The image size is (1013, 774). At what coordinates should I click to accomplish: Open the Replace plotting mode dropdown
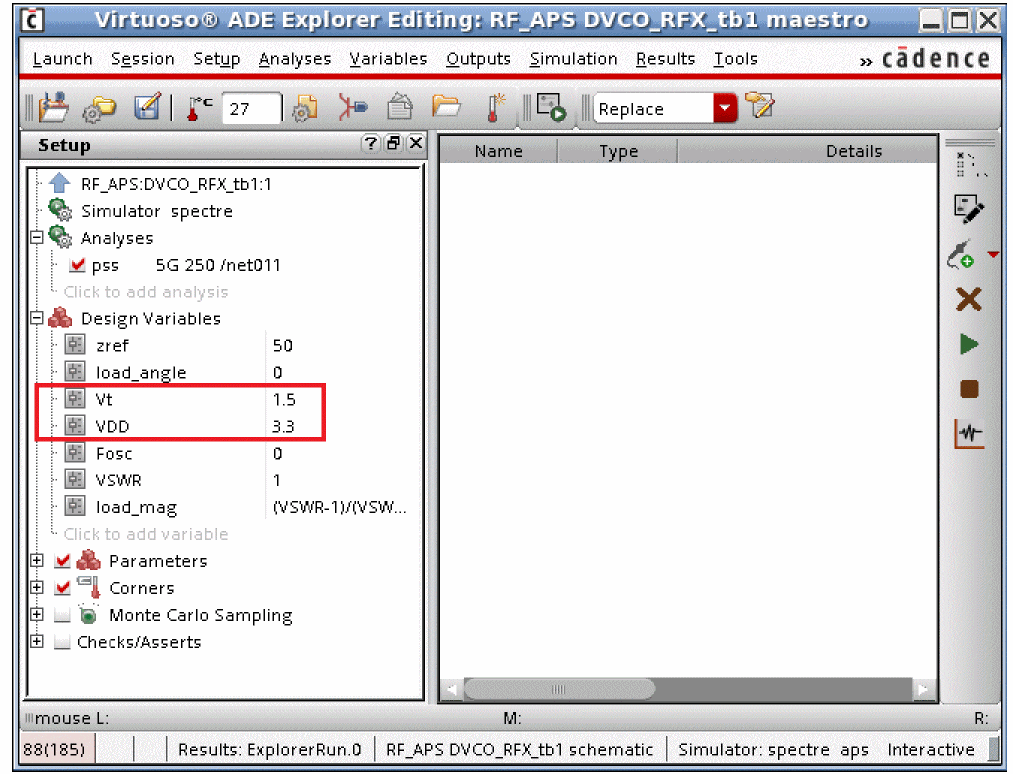725,108
